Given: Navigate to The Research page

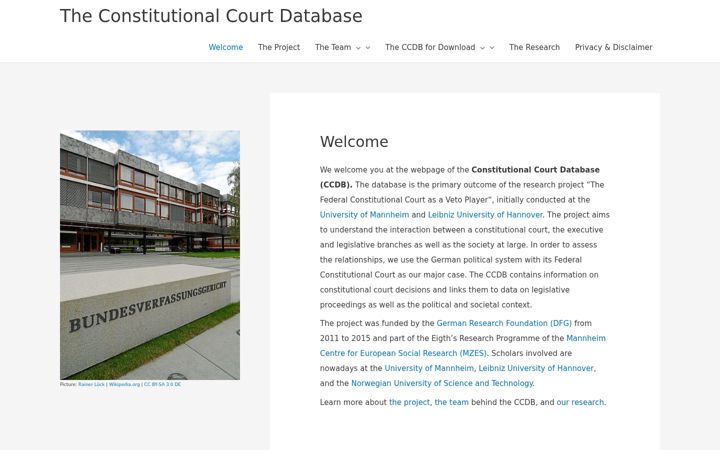Looking at the screenshot, I should [x=534, y=47].
